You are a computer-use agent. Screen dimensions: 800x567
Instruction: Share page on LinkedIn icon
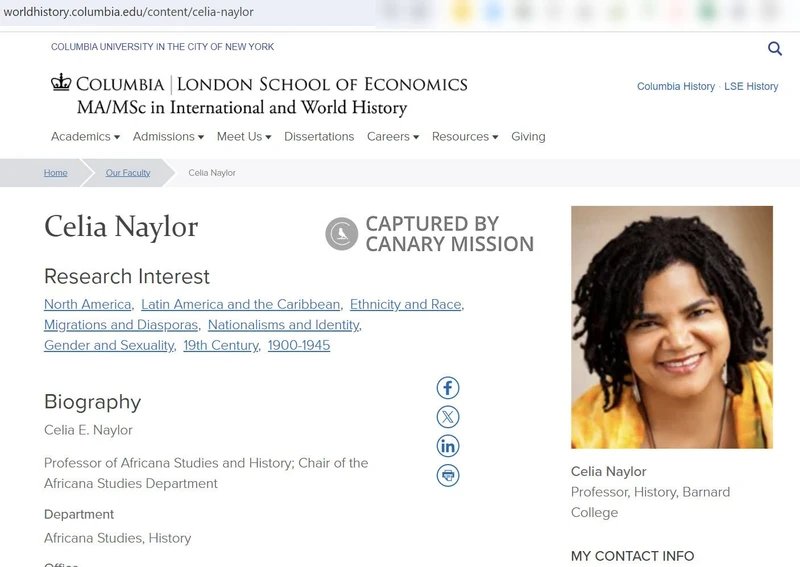pos(448,446)
